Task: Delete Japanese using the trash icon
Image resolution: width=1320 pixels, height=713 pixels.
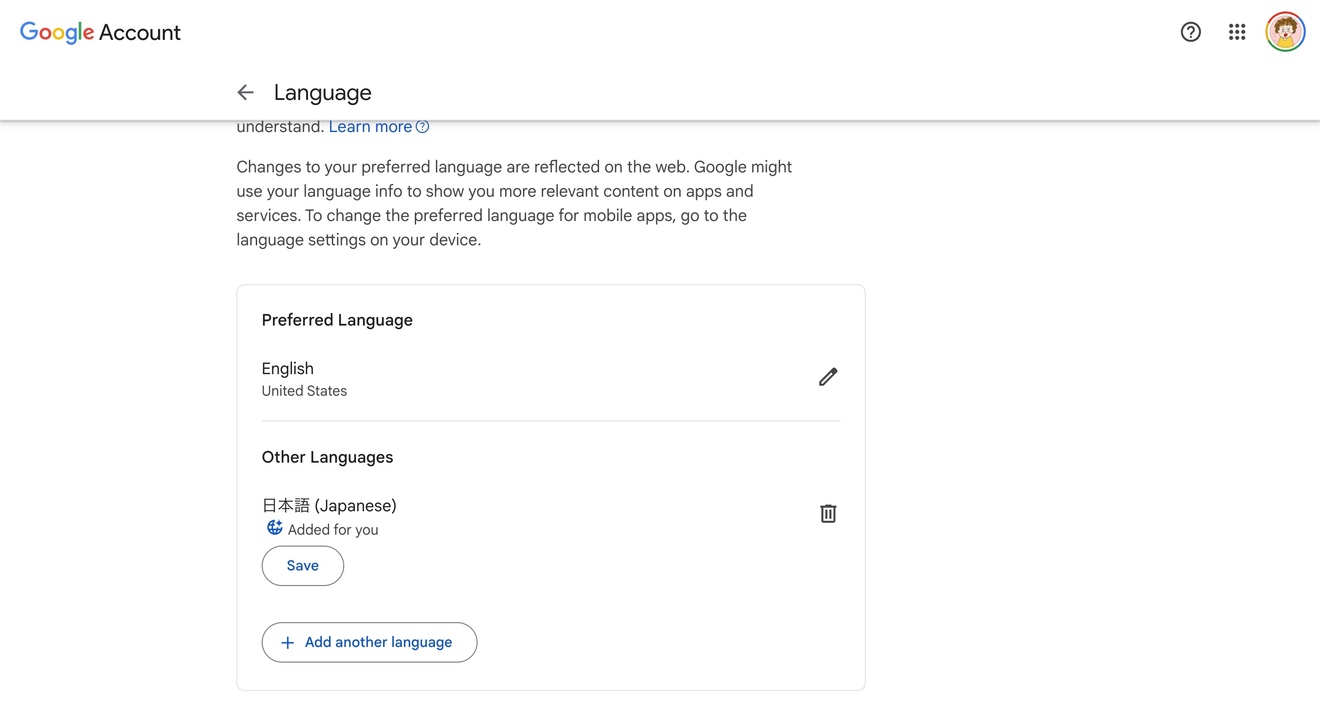Action: pos(828,514)
